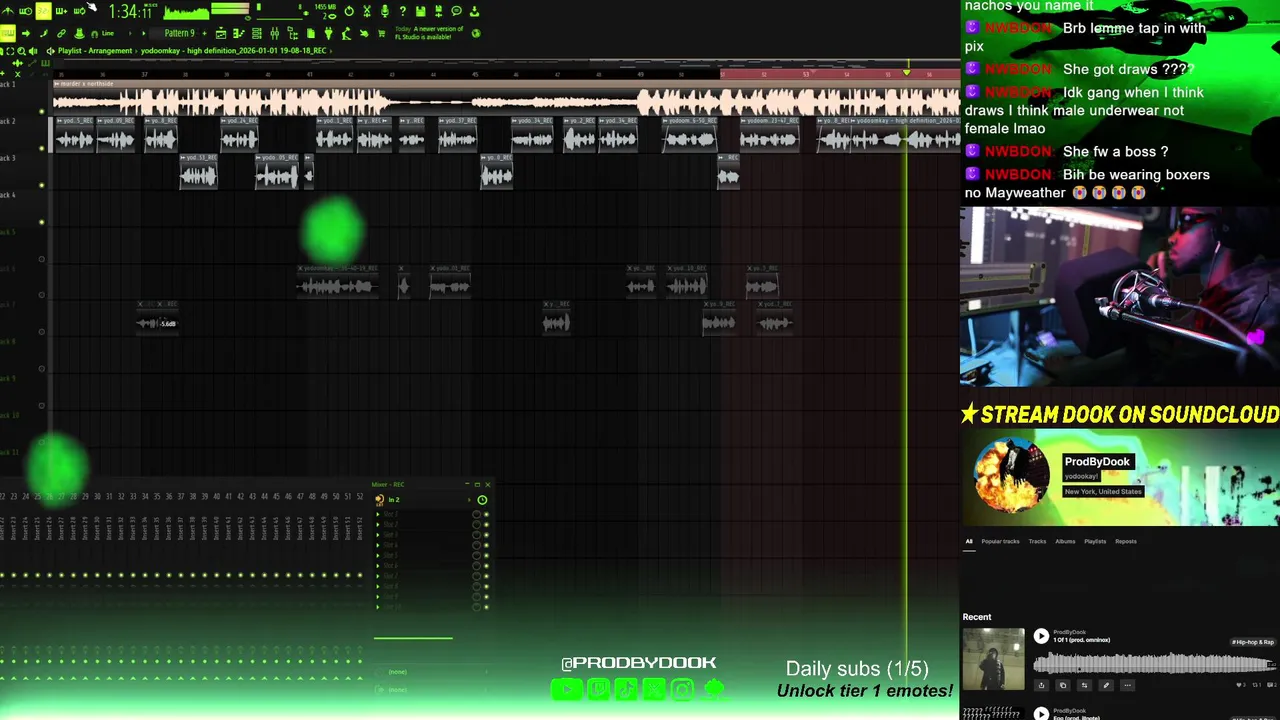Open the Plugin picker plug icon
1280x720 pixels.
pyautogui.click(x=328, y=33)
